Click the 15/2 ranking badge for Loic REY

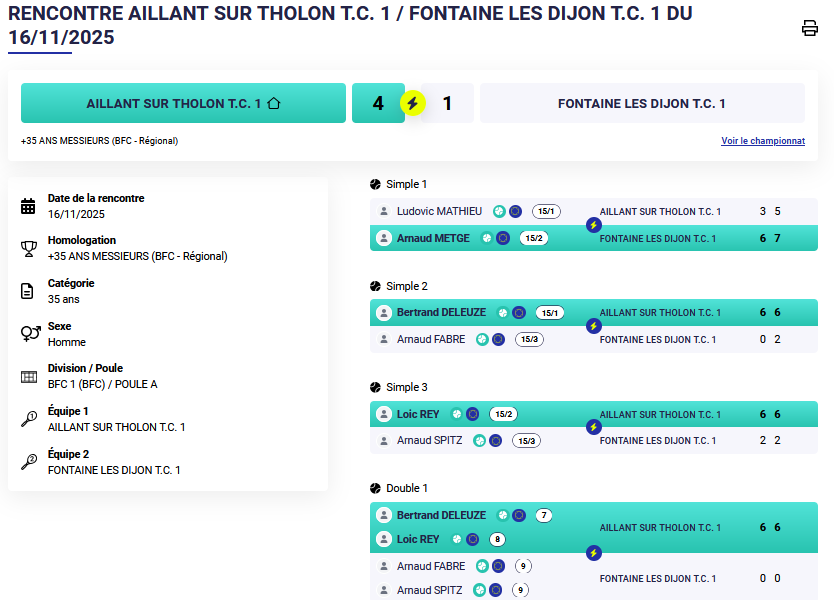502,414
